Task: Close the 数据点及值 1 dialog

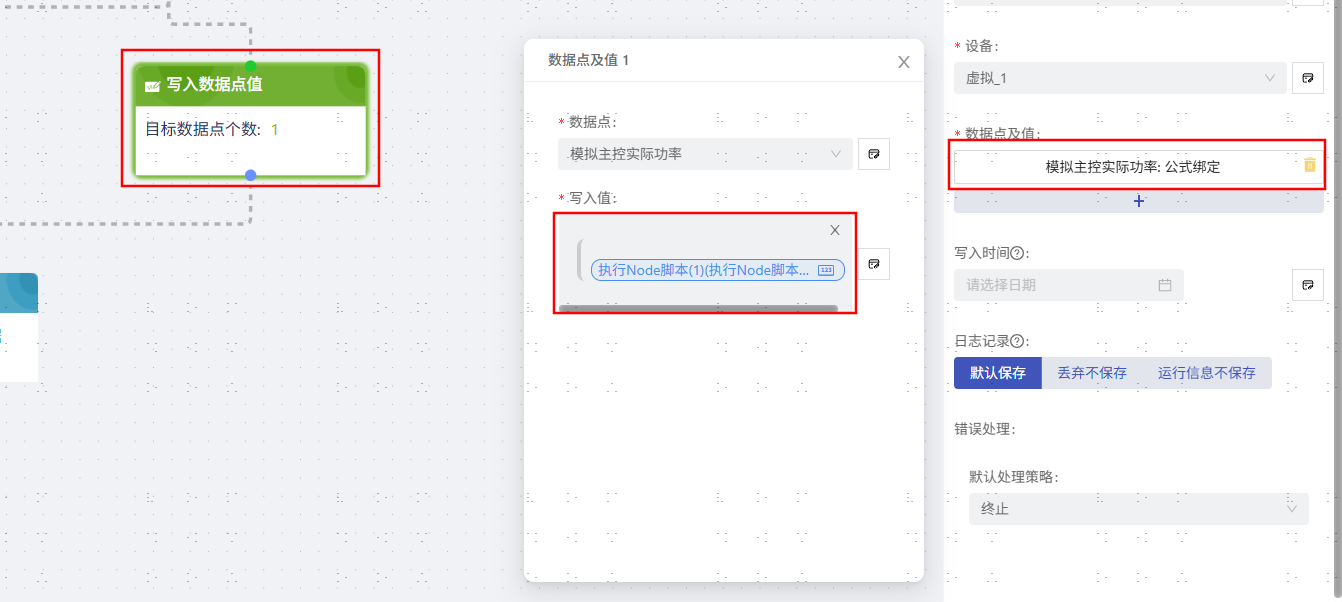Action: (904, 62)
